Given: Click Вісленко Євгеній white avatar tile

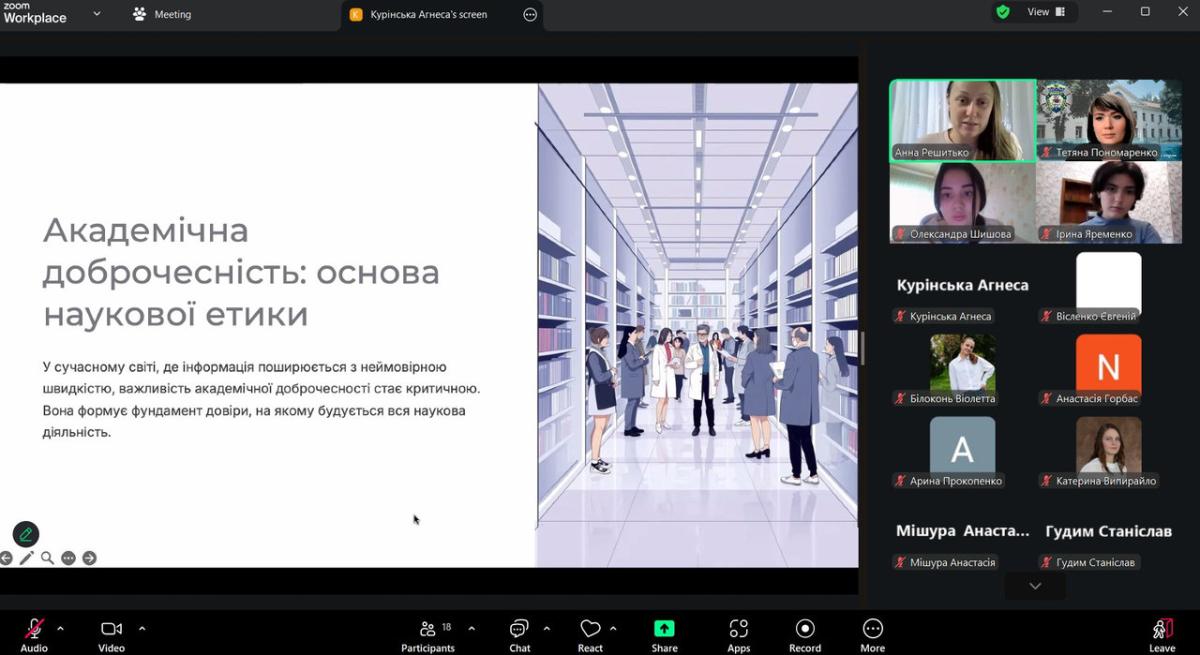Looking at the screenshot, I should pyautogui.click(x=1108, y=284).
